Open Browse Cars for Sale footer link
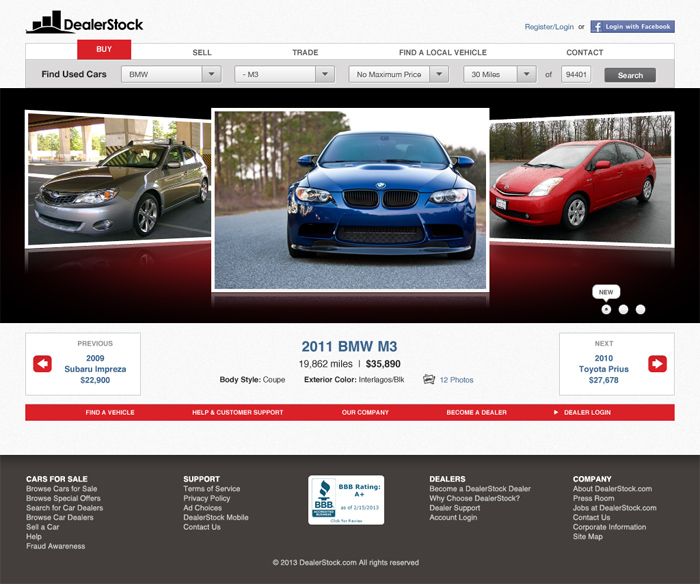This screenshot has height=584, width=700. click(62, 489)
